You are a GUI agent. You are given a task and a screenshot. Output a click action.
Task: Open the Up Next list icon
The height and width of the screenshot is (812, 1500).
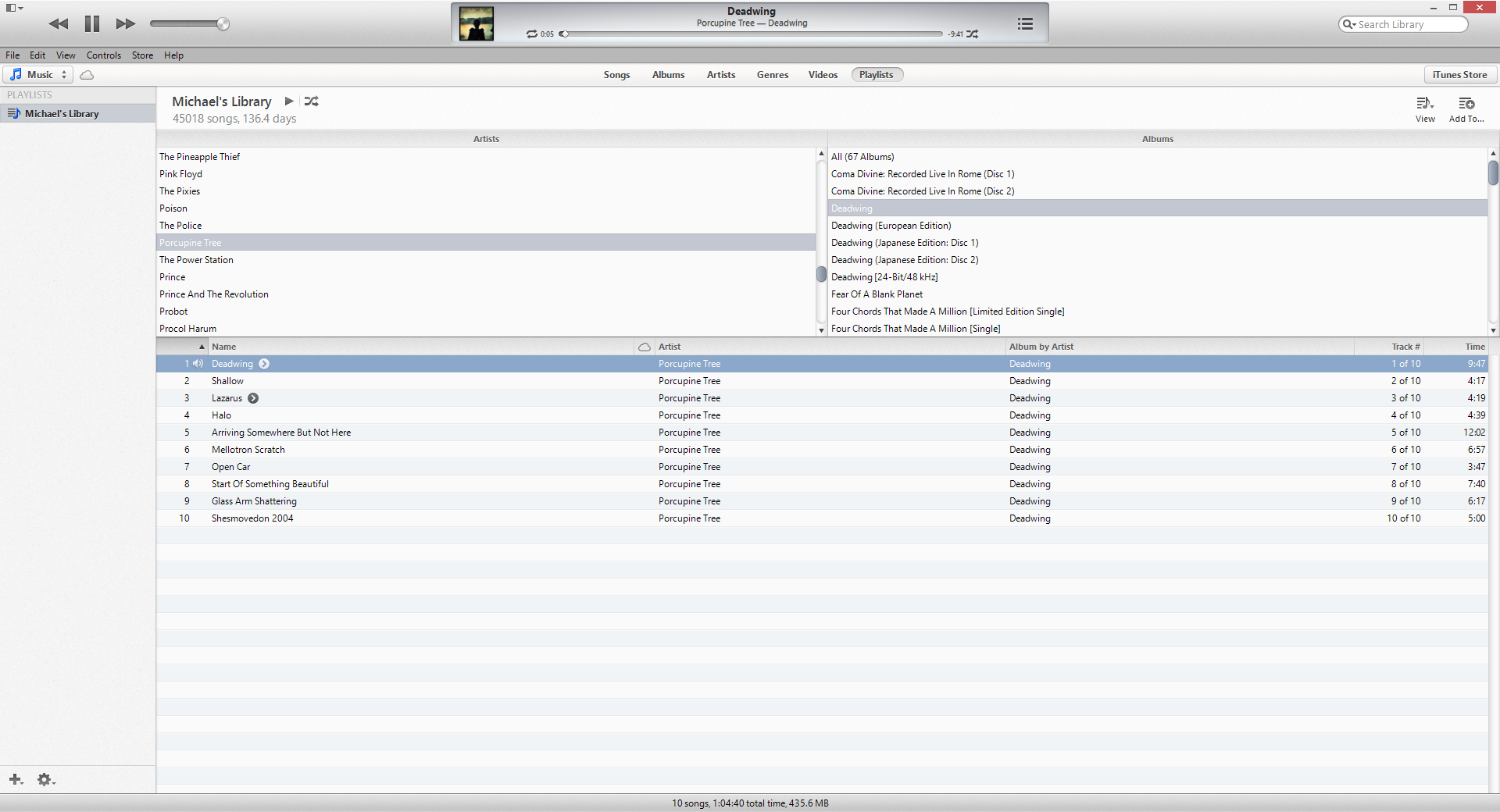click(1025, 24)
